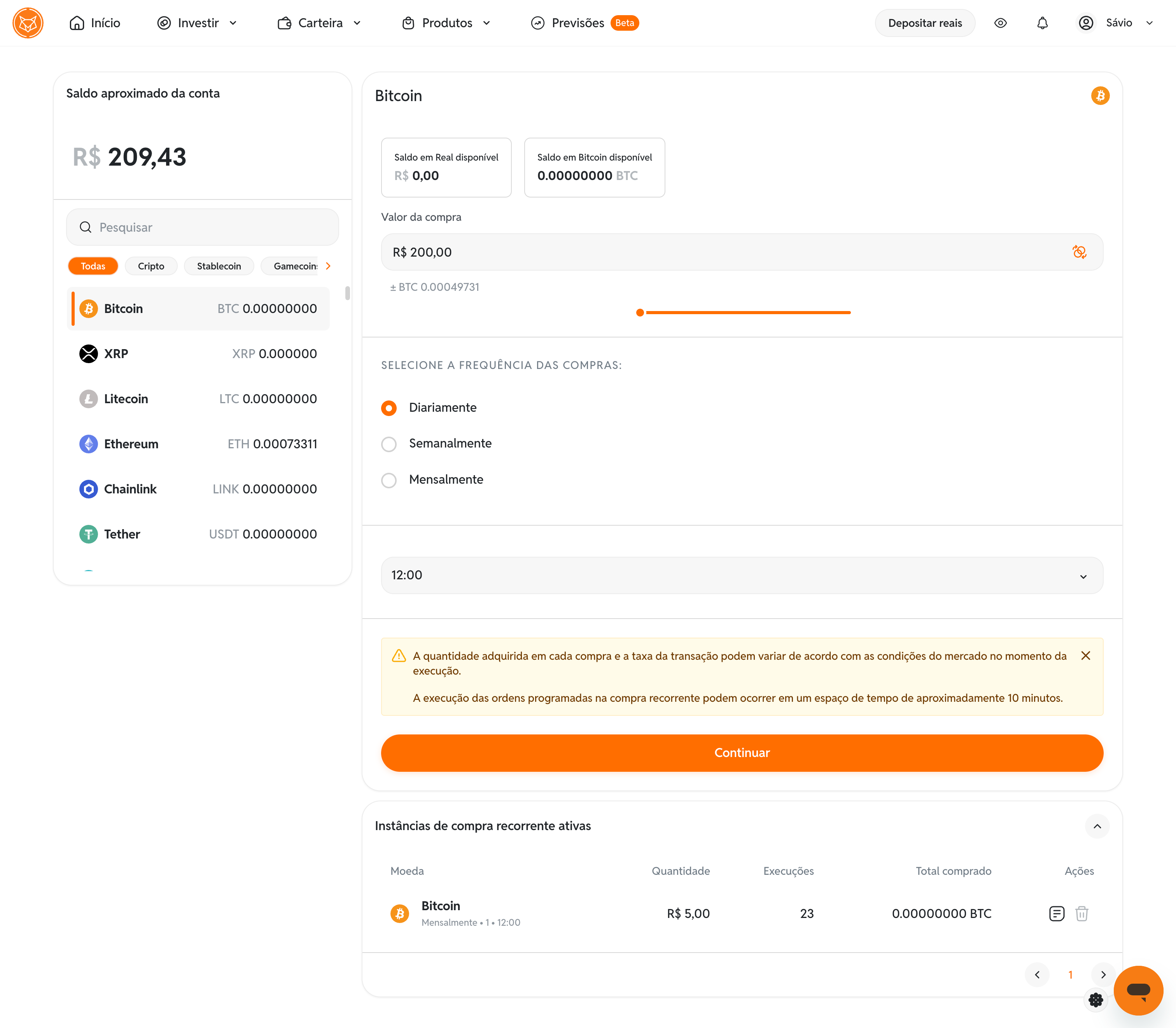Select the Diariamente frequency option
Screen dimensions: 1176x1028
coord(389,408)
